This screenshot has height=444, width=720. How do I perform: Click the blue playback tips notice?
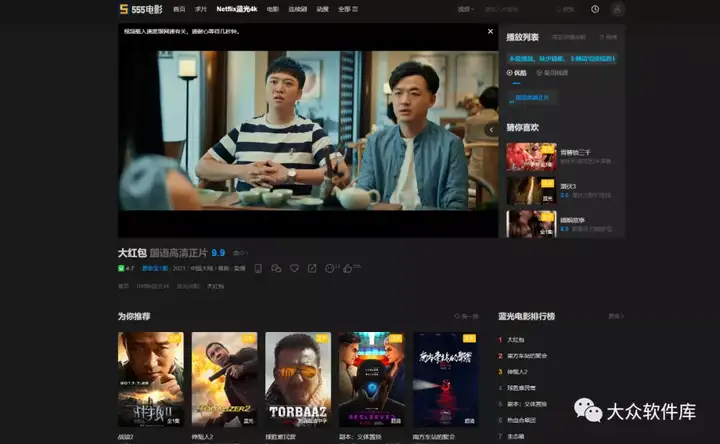(562, 59)
